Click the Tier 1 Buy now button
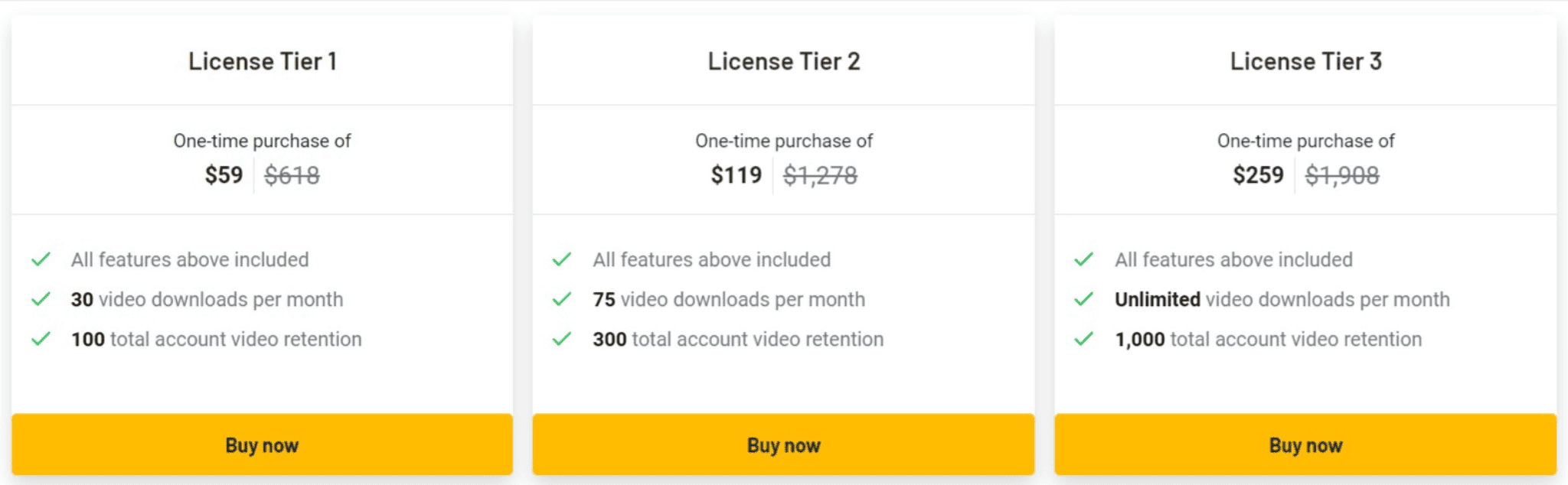This screenshot has height=485, width=1568. click(x=262, y=444)
